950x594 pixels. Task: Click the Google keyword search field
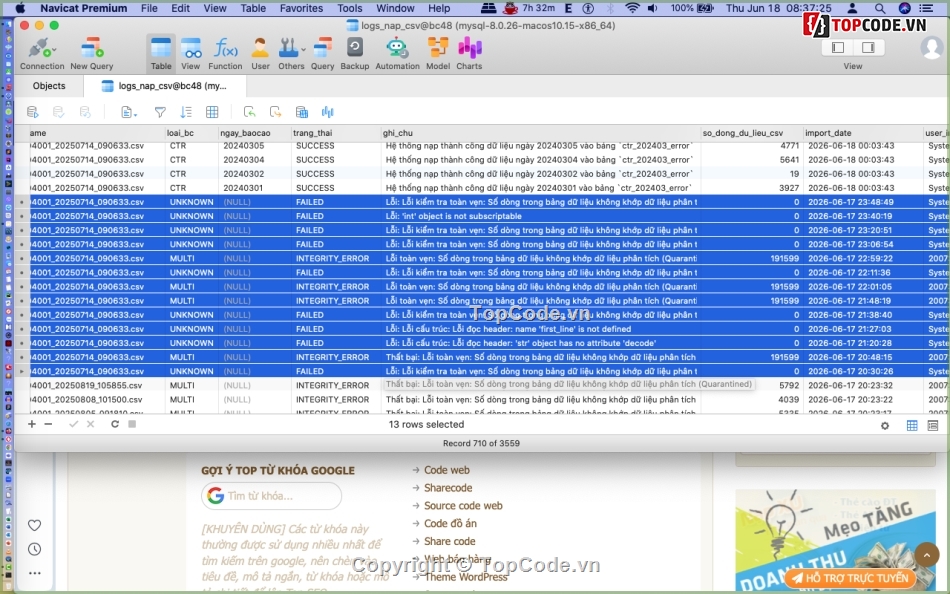(271, 496)
